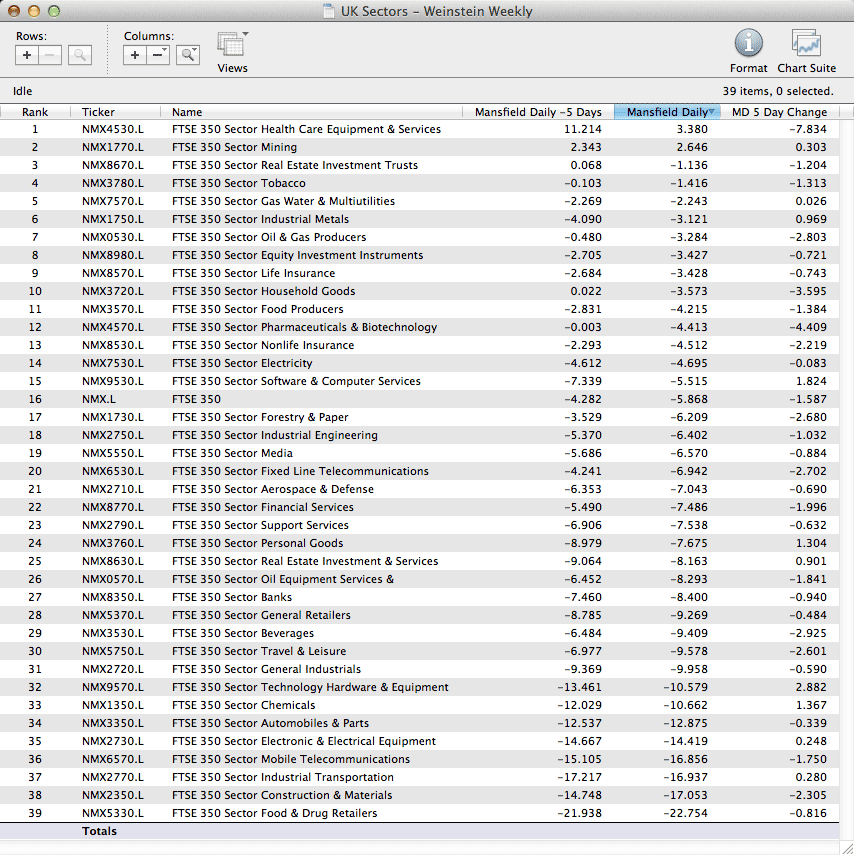Click the Rows search magnifier icon
Image resolution: width=854 pixels, height=855 pixels.
tap(80, 56)
